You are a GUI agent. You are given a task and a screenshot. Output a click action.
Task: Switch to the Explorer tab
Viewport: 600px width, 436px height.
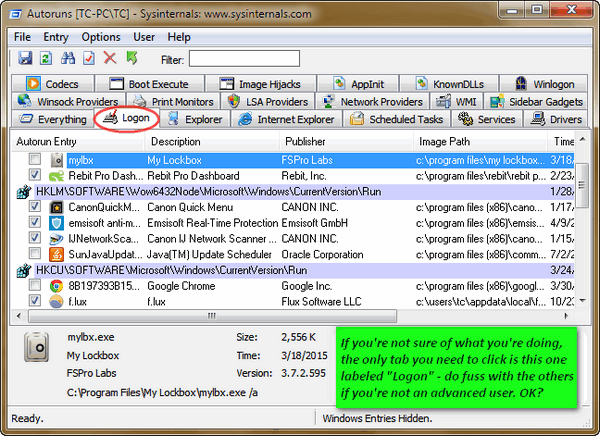point(195,119)
